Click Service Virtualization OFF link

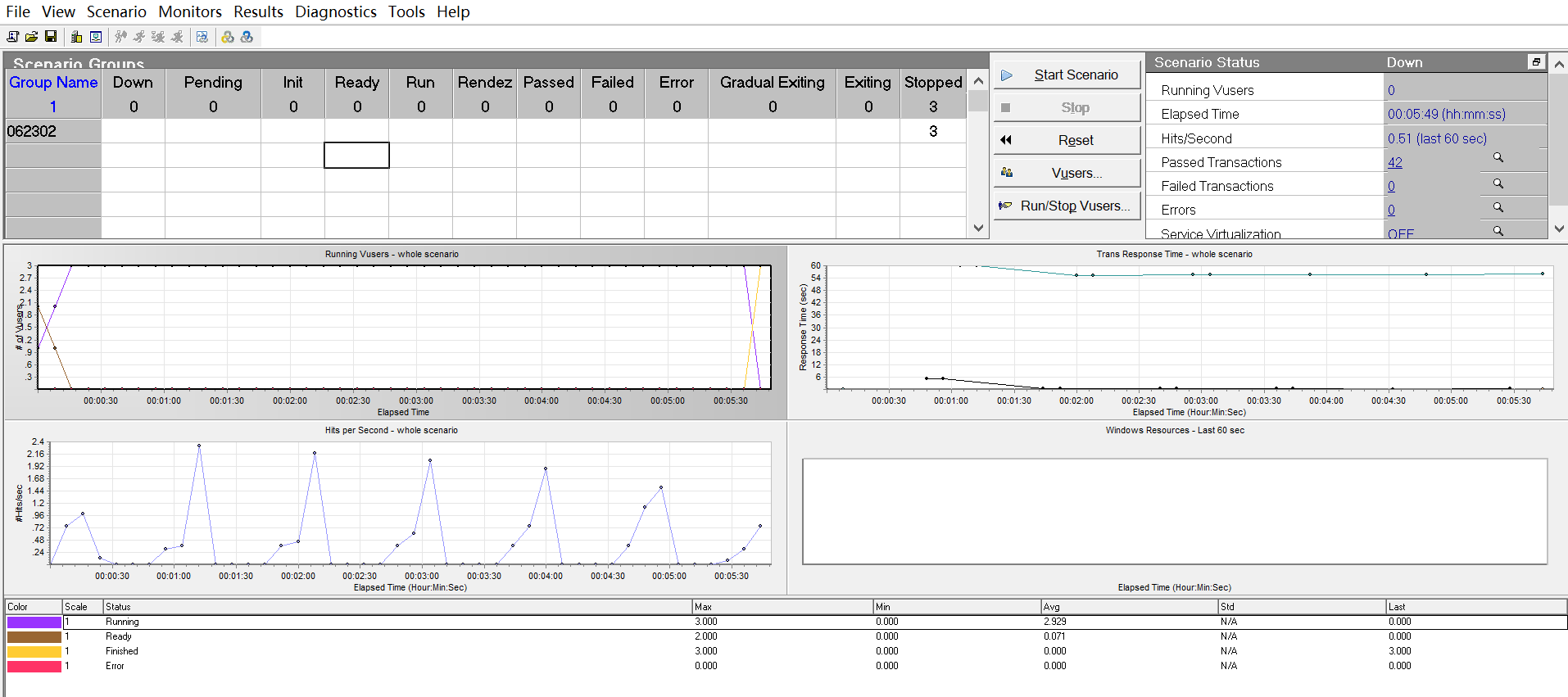click(x=1401, y=233)
